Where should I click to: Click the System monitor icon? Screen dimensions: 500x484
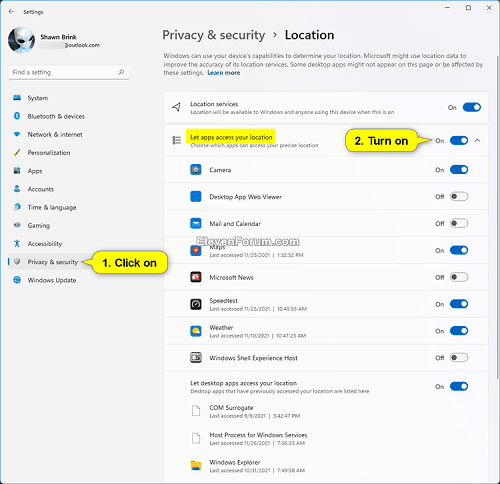click(17, 98)
